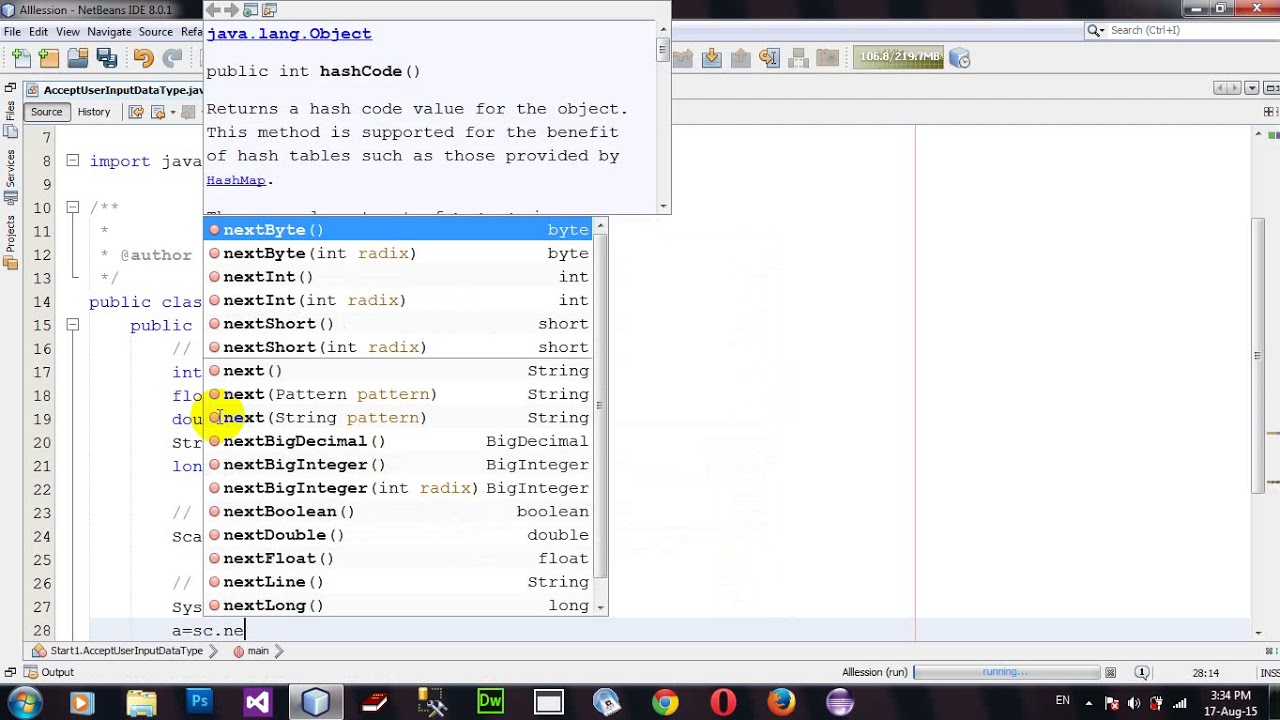1280x720 pixels.
Task: Follow the java.lang.Object link
Action: (289, 33)
